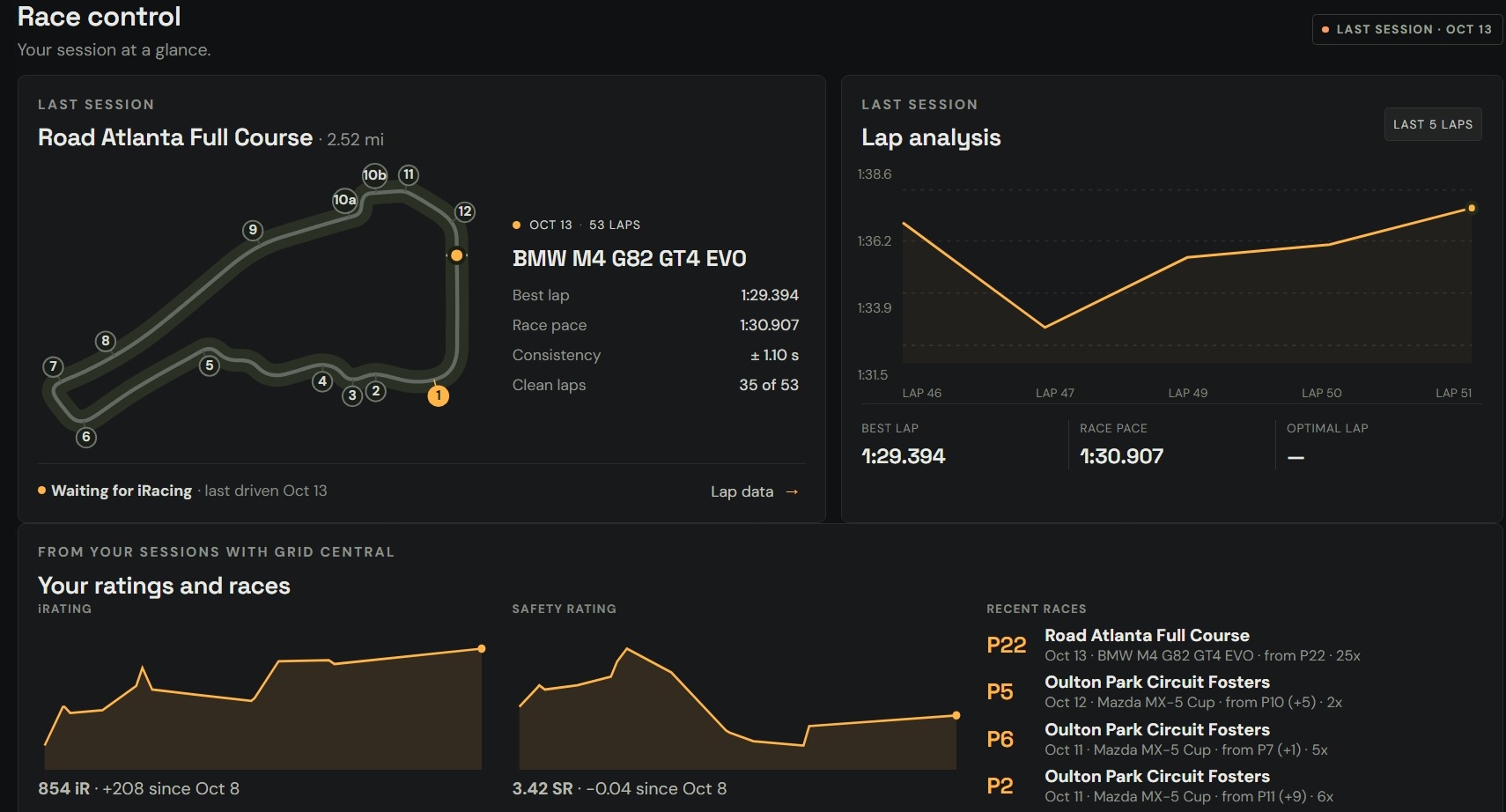1506x812 pixels.
Task: Click the Road Atlanta Full Course title heading
Action: tap(175, 137)
